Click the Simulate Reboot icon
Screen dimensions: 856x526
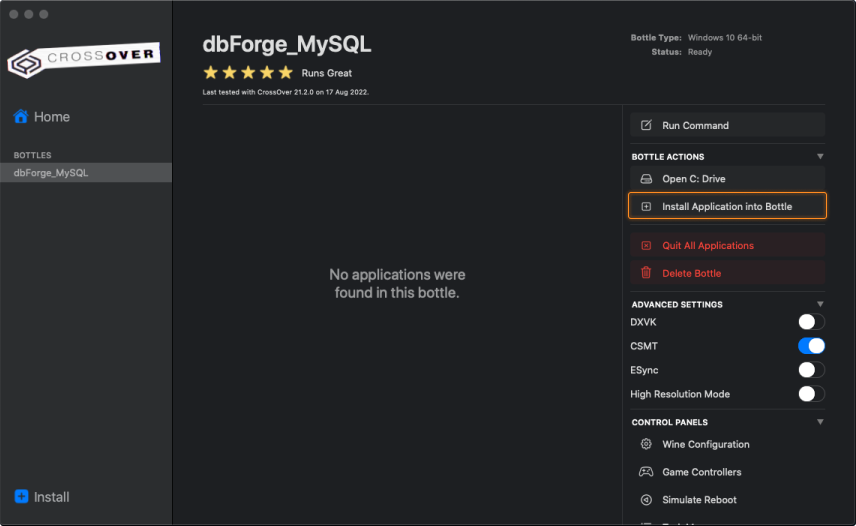coord(646,500)
